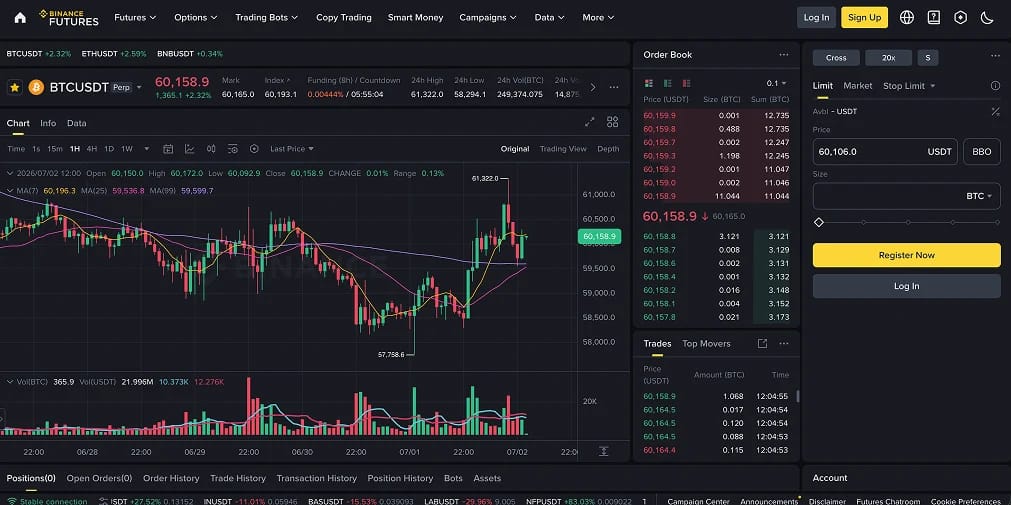Screen dimensions: 1011x505
Task: Expand the More menu
Action: pos(598,17)
